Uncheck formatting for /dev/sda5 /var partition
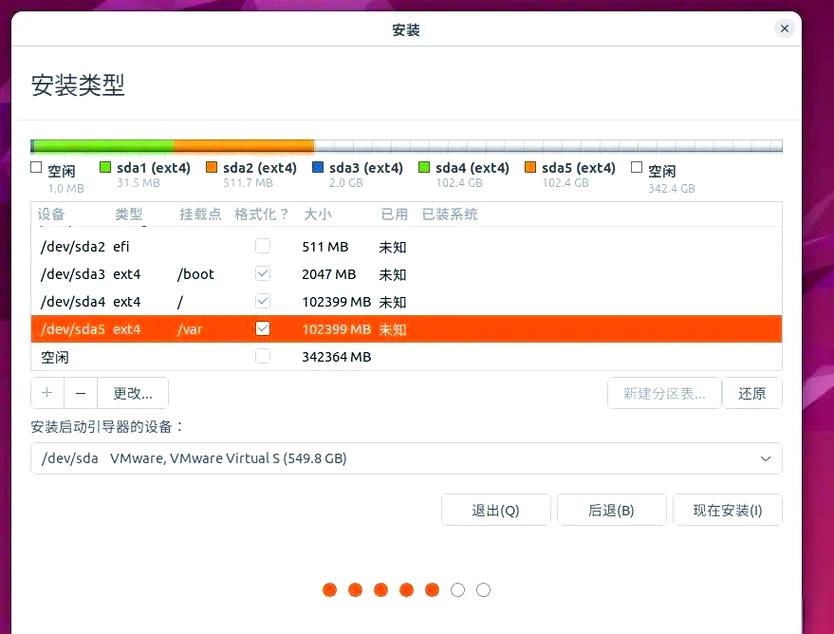The image size is (834, 634). point(263,328)
